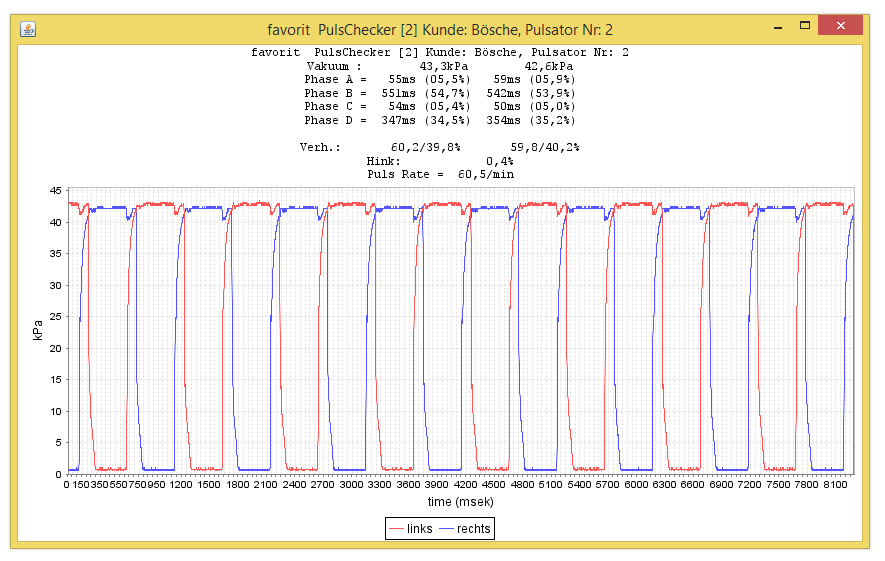
Task: Click Phase C value 50ms (05,0%)
Action: tap(534, 107)
